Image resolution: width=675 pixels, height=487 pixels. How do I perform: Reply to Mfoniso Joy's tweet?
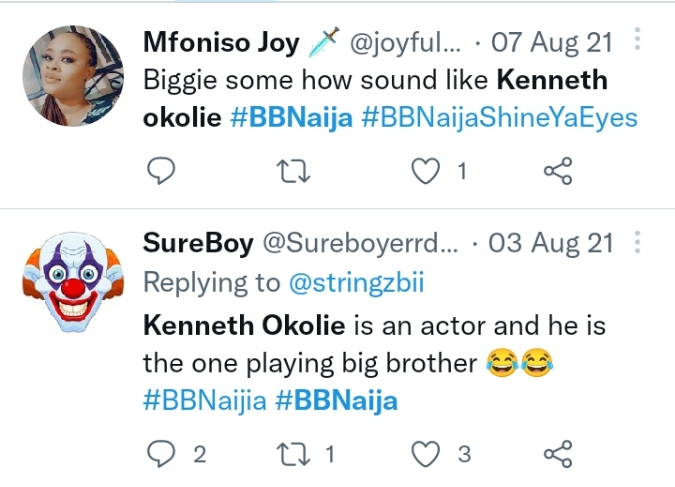[x=161, y=171]
